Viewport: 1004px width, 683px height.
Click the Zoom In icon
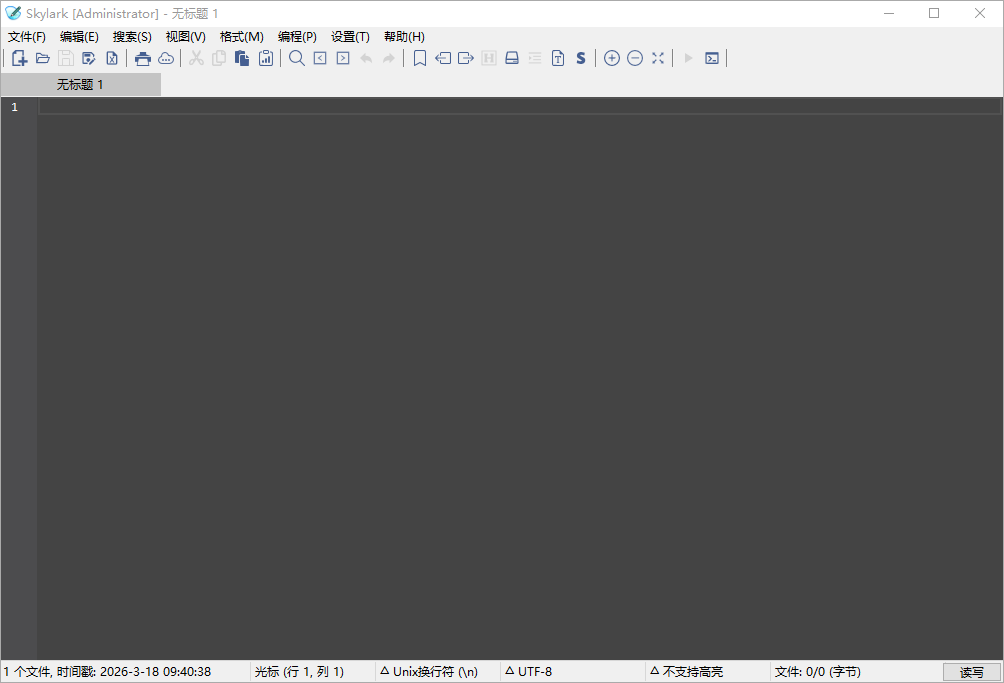click(611, 58)
